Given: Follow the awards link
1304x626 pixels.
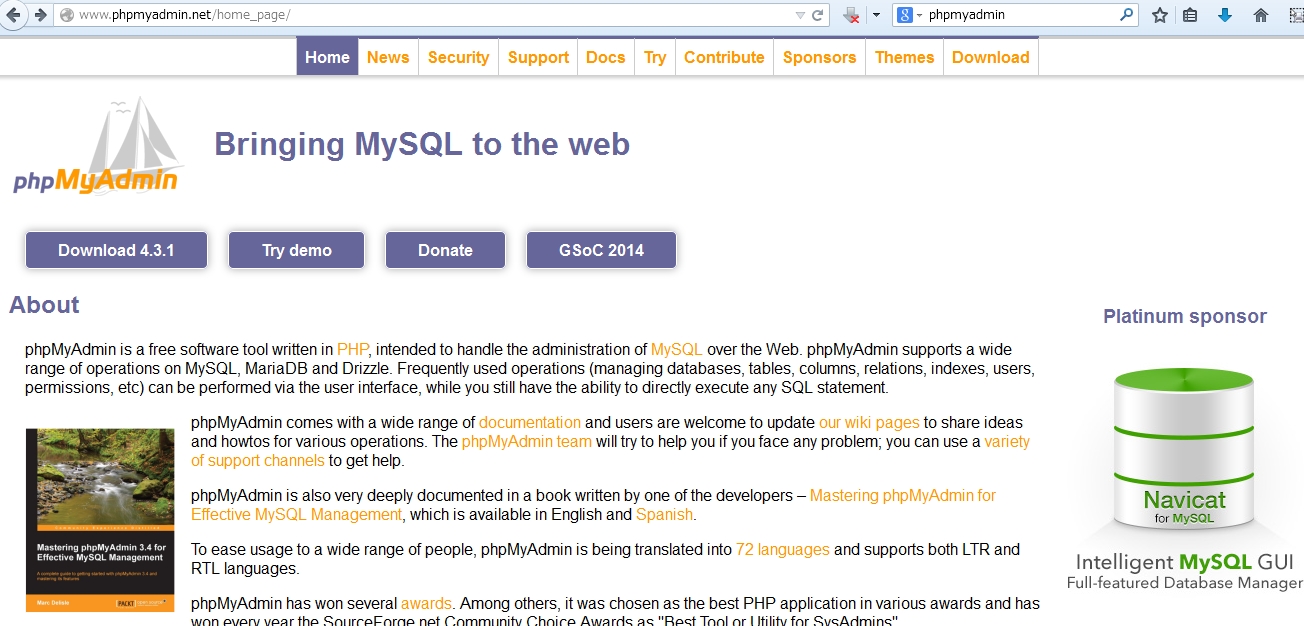Looking at the screenshot, I should click(x=427, y=604).
